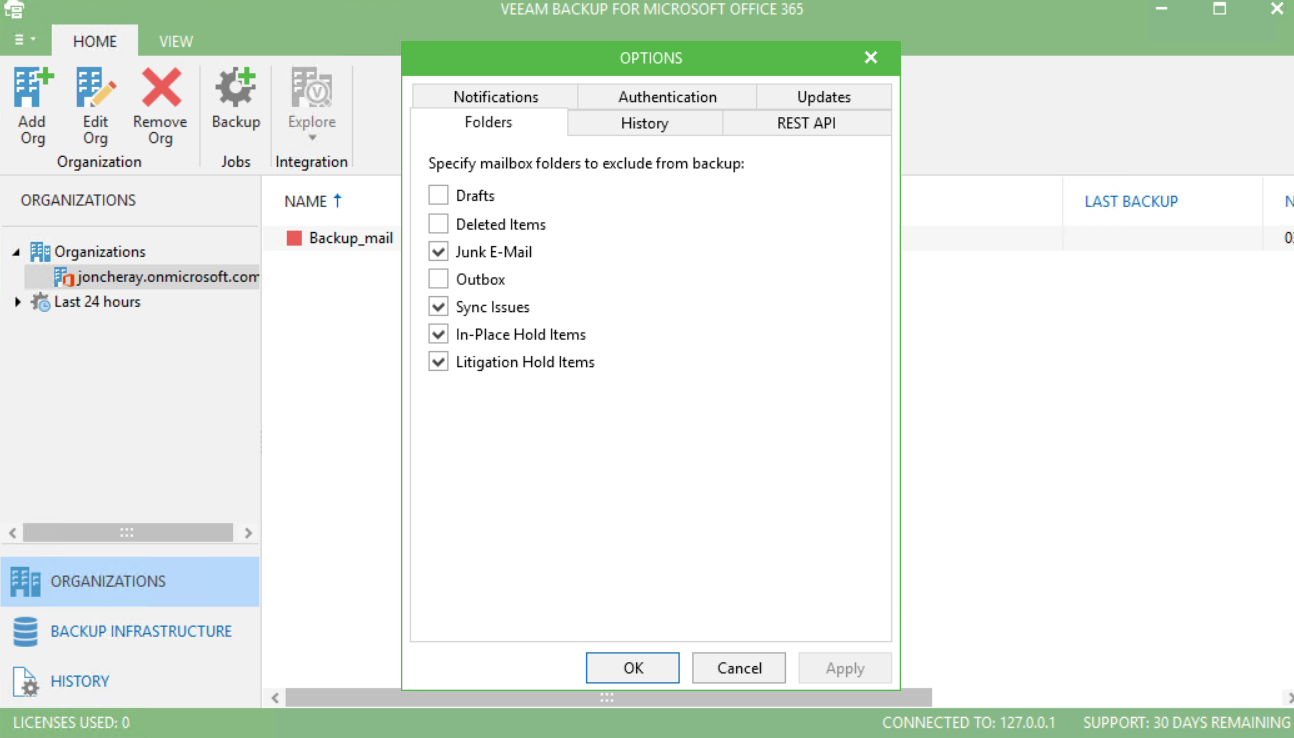The image size is (1294, 738).
Task: Click the Last 24 hours tree label
Action: tap(97, 301)
